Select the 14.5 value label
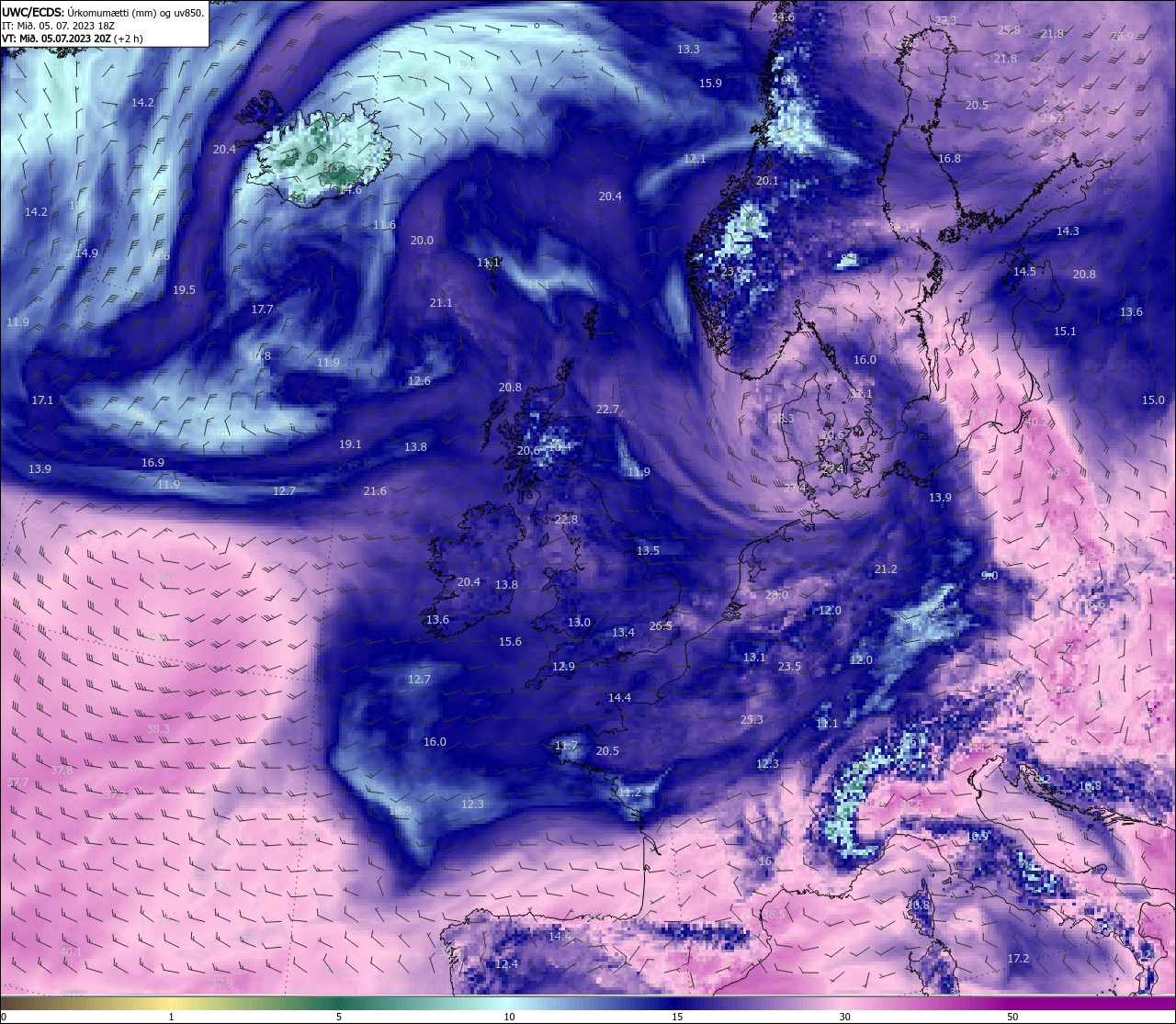Image resolution: width=1176 pixels, height=1024 pixels. tap(1024, 271)
